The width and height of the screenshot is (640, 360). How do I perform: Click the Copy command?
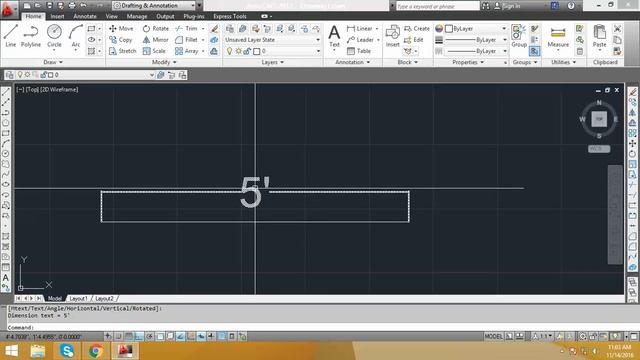pyautogui.click(x=121, y=40)
